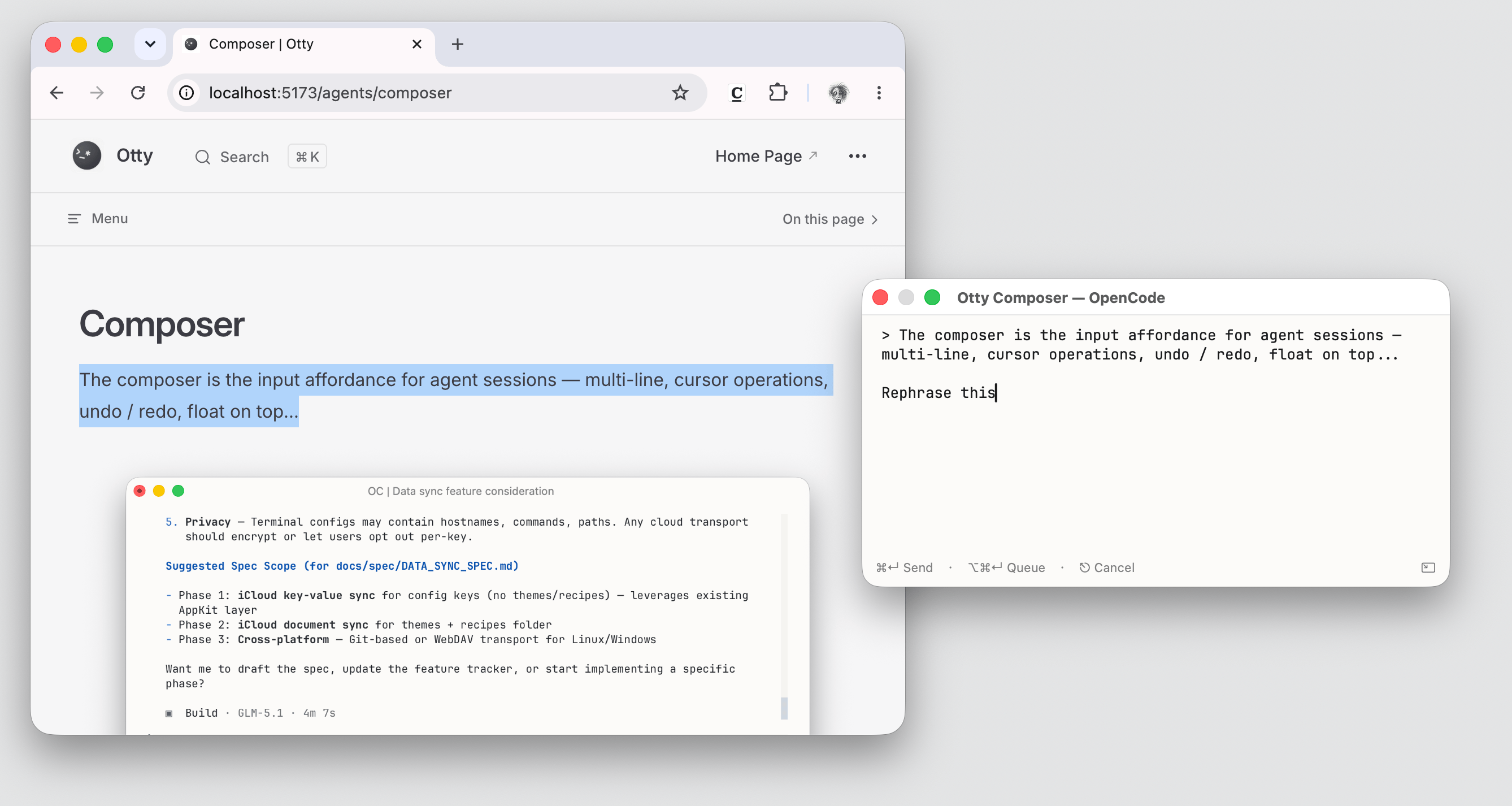Click the browser forward arrow

97,93
